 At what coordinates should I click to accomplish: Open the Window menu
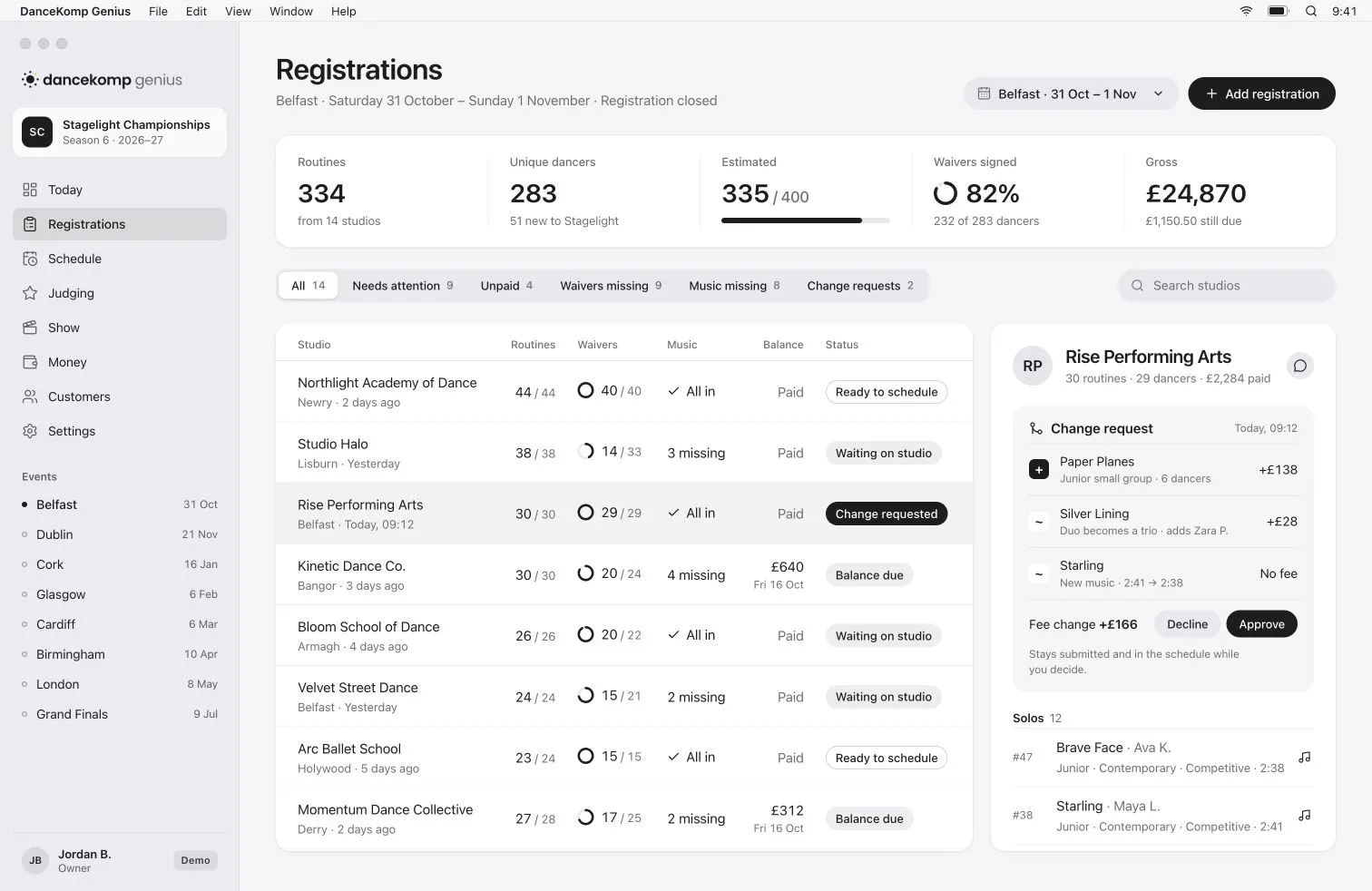[x=291, y=11]
